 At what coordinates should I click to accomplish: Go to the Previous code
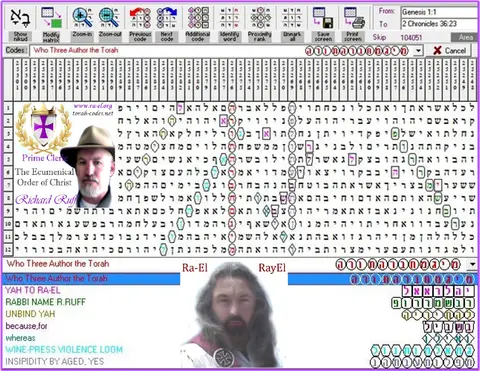coord(140,18)
